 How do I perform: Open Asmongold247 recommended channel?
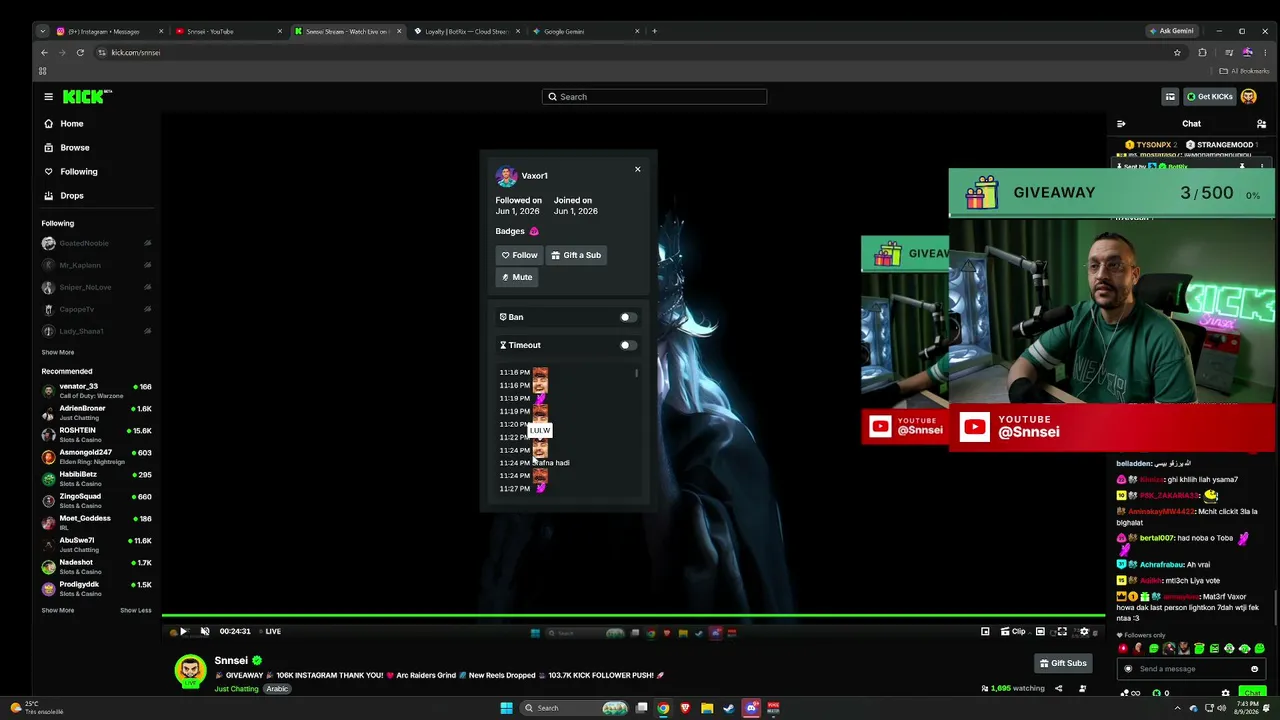[97, 456]
